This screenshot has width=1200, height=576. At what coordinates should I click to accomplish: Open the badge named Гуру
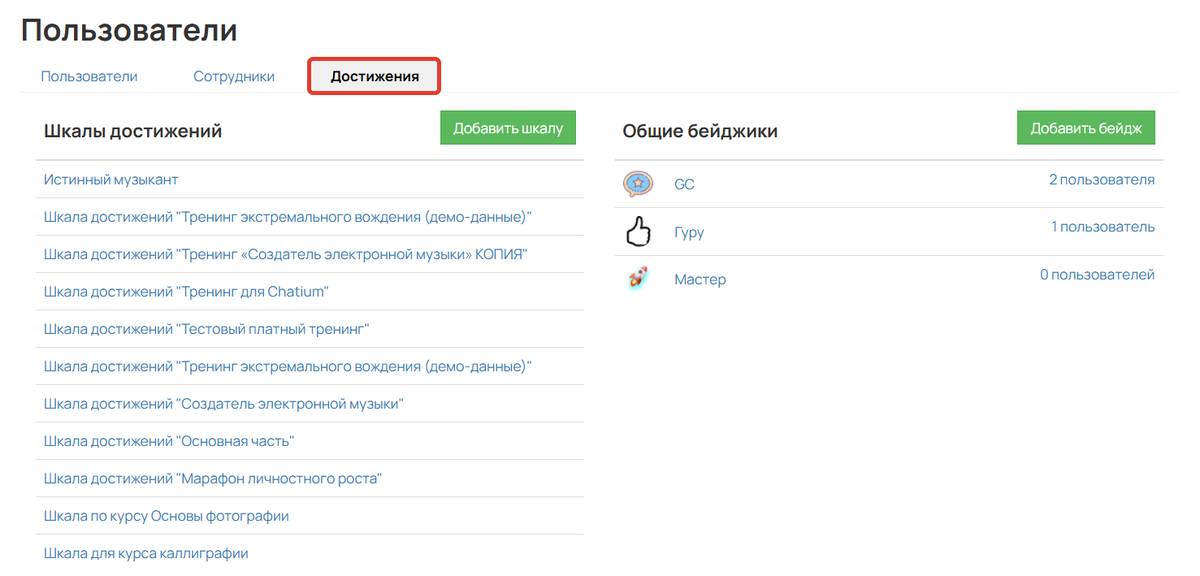coord(687,231)
